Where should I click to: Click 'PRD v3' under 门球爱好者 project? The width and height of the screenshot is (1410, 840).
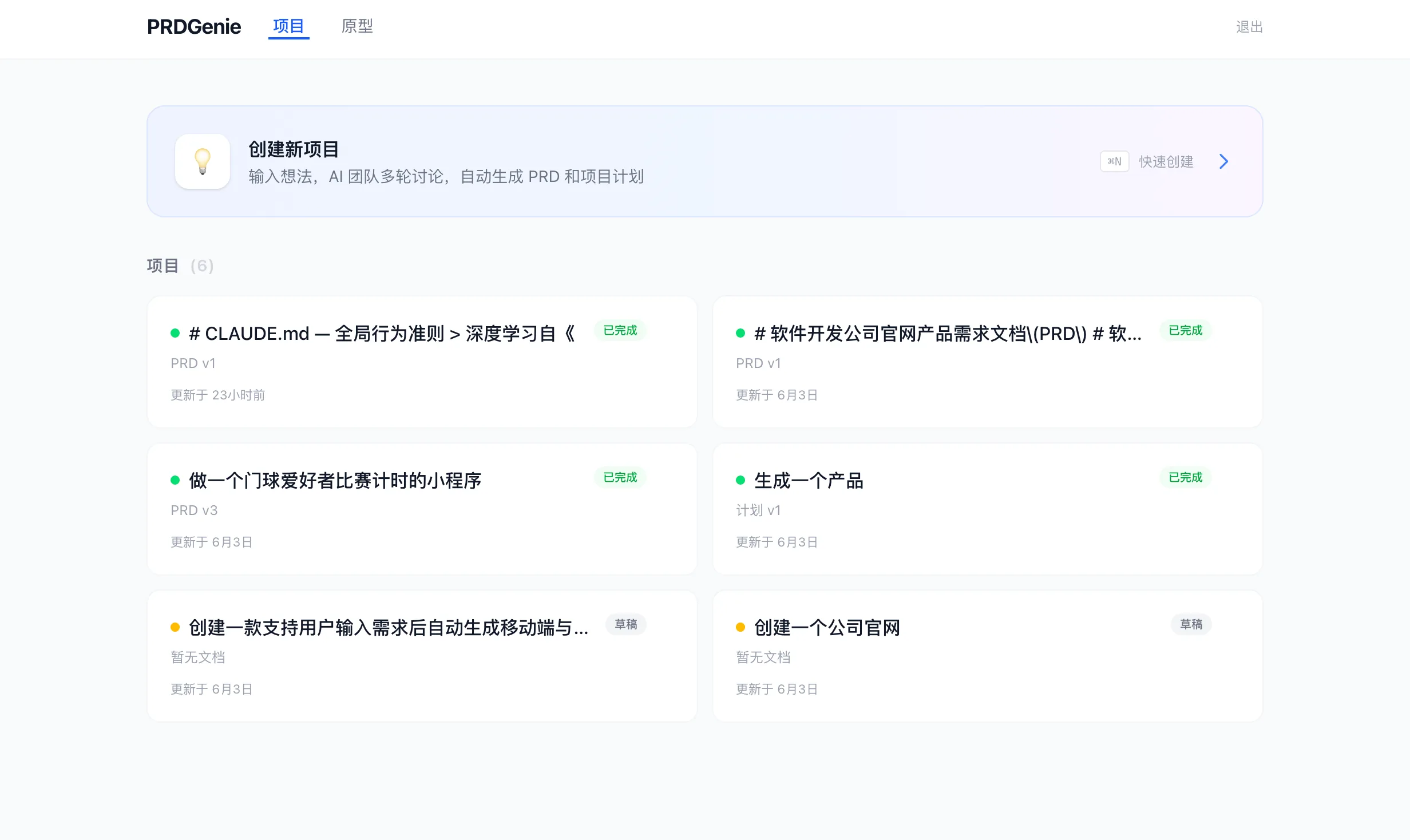tap(194, 510)
